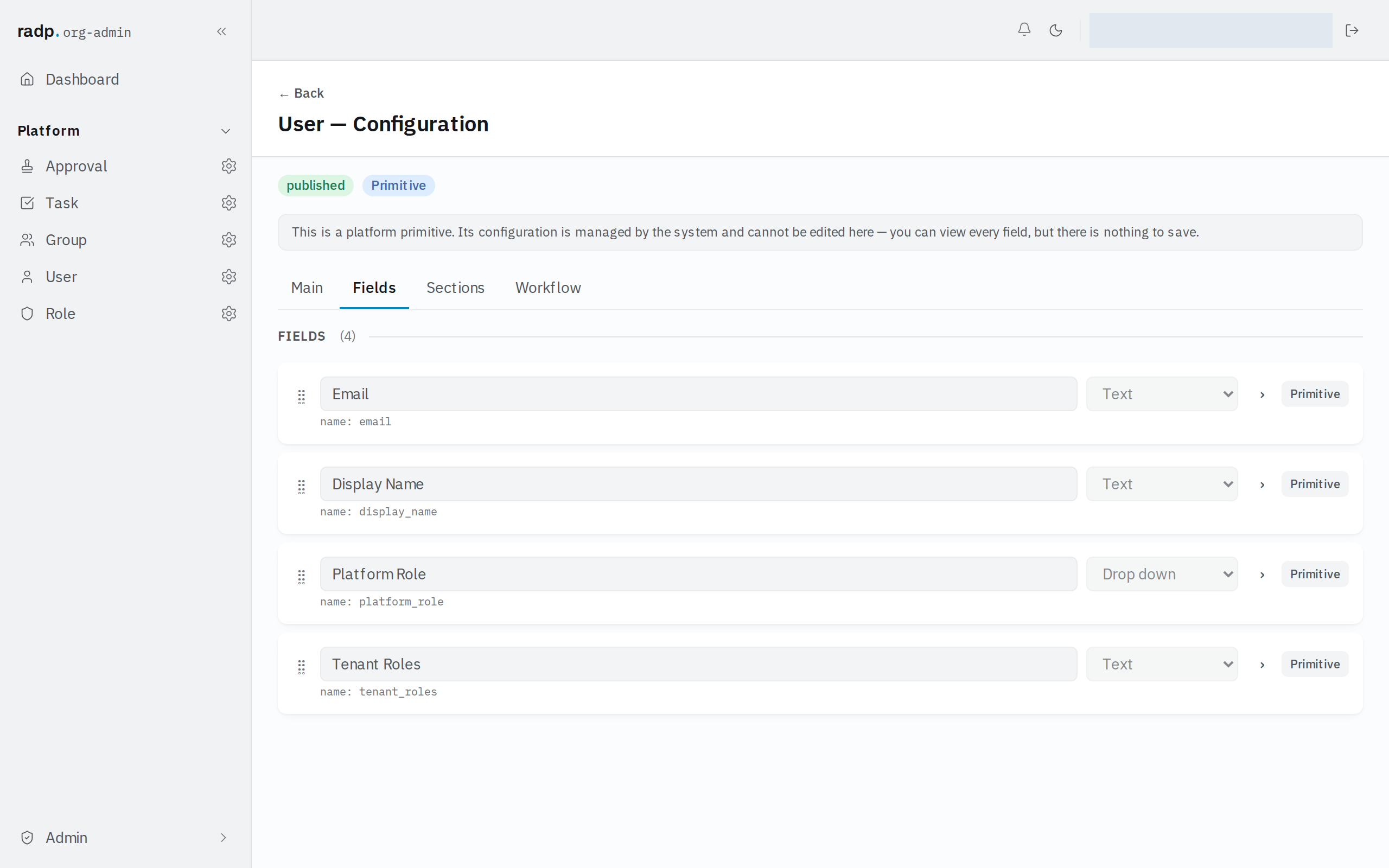This screenshot has width=1389, height=868.
Task: Open Tenant Roles type dropdown
Action: (x=1162, y=664)
